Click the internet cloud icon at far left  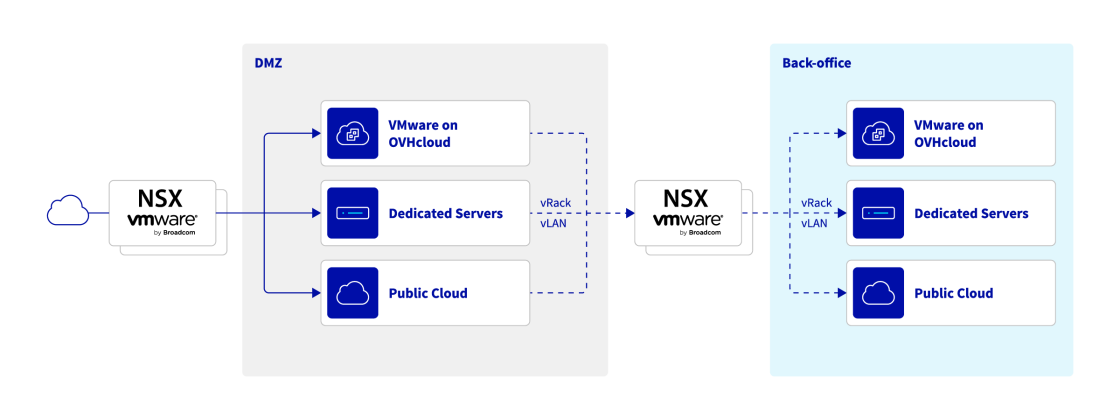(x=68, y=209)
